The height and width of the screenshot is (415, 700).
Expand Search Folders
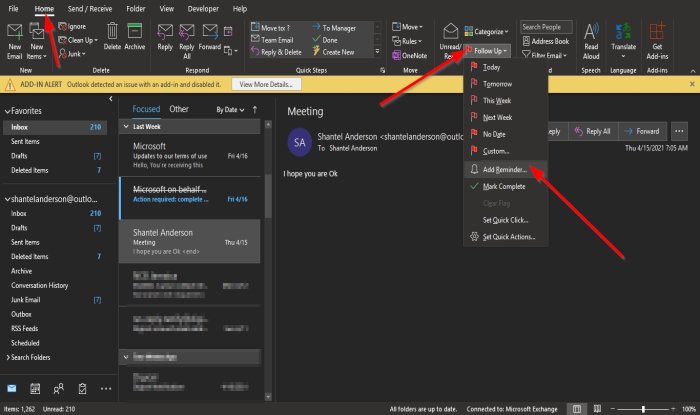pos(8,357)
